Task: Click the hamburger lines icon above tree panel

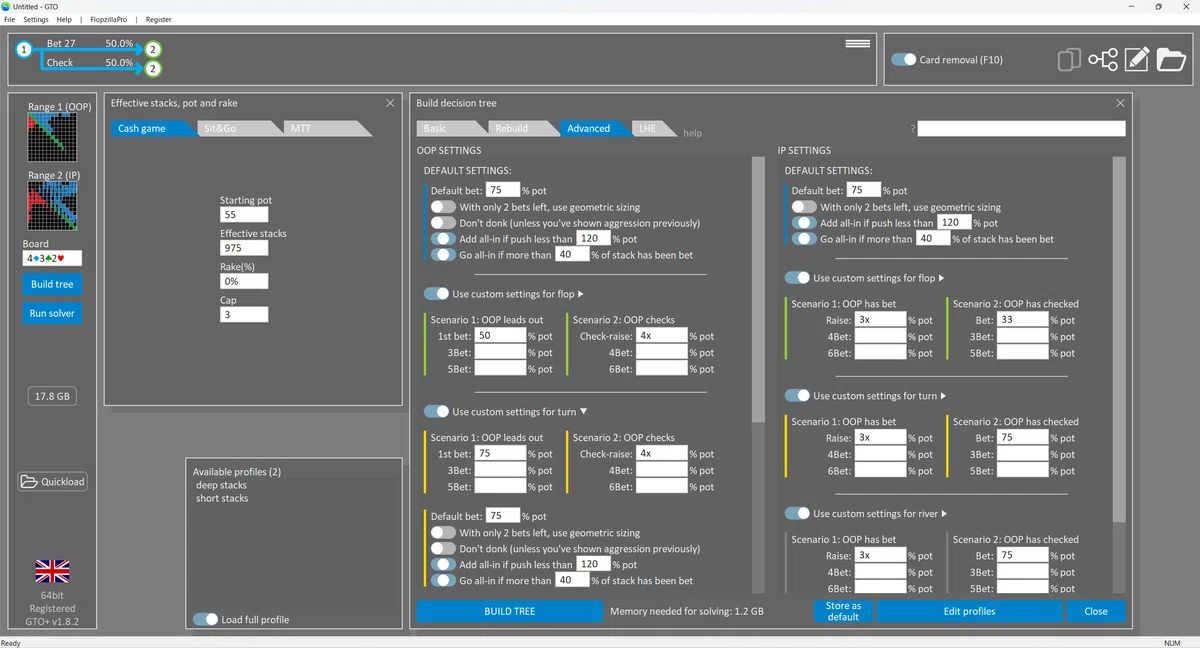Action: 857,44
